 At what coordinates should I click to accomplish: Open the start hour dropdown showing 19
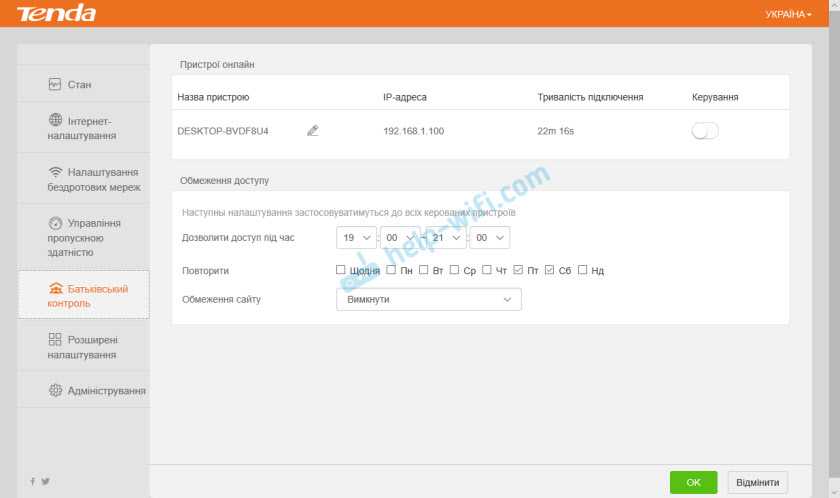point(356,238)
